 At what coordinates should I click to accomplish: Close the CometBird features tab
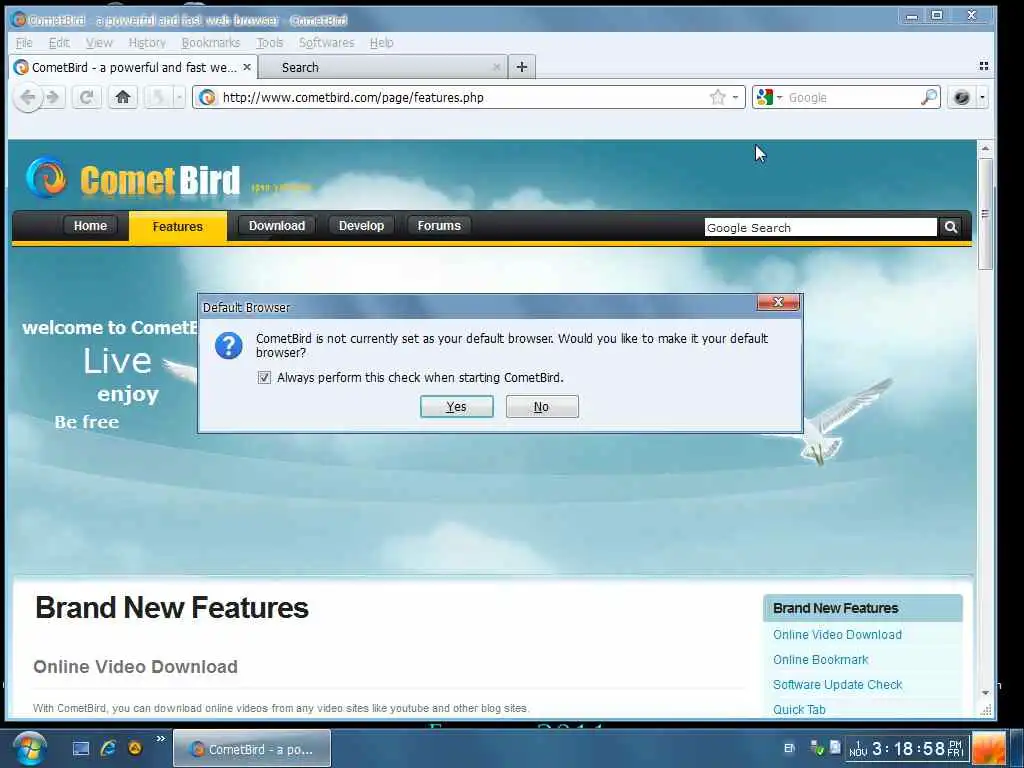(x=247, y=67)
